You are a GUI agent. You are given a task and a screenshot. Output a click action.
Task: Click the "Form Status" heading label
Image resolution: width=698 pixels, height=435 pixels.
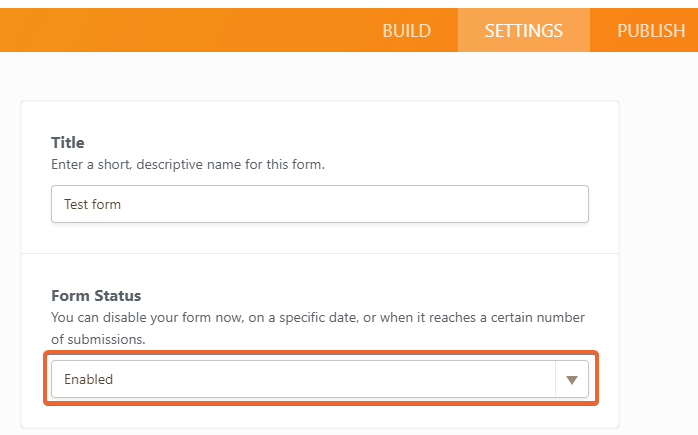click(96, 296)
